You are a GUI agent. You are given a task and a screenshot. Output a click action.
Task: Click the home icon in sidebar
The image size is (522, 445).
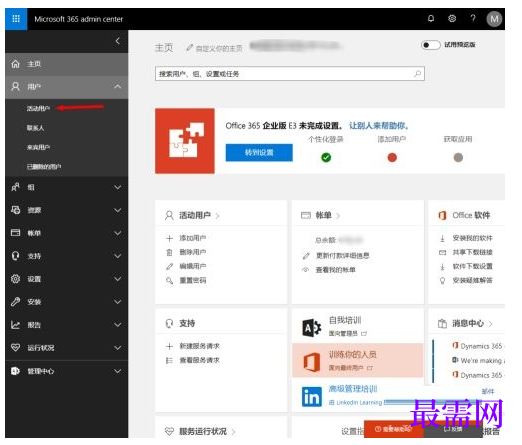(x=15, y=64)
